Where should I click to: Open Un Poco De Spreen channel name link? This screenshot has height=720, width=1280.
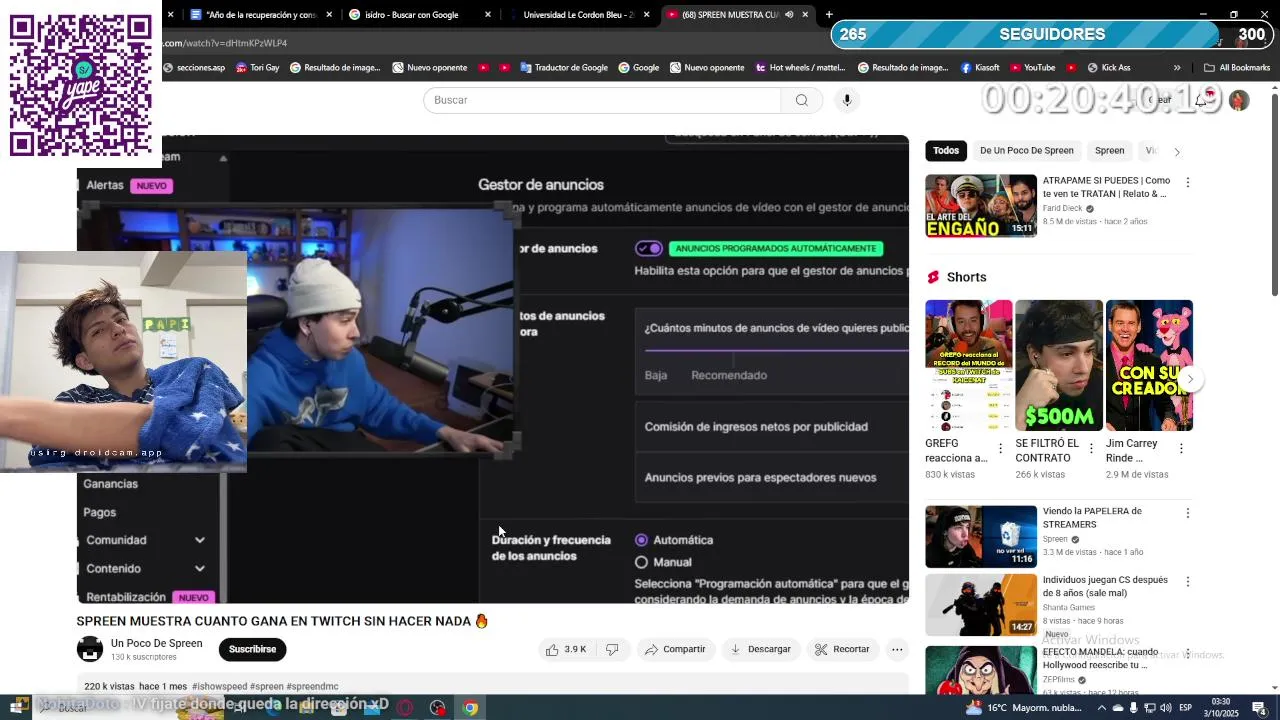(156, 643)
